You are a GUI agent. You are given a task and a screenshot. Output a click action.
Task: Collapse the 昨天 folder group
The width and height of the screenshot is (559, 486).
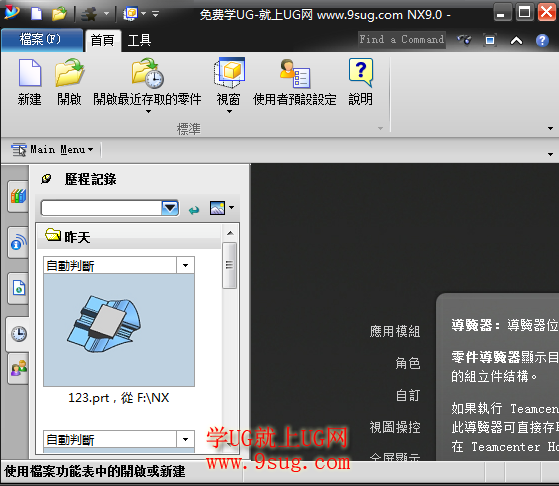129,237
